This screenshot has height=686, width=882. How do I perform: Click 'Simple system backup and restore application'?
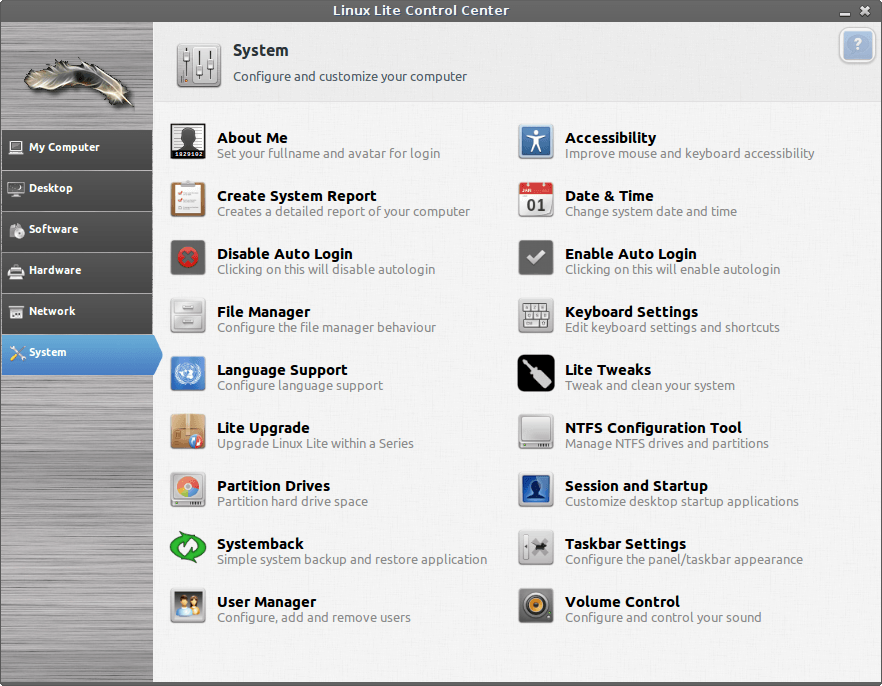click(352, 559)
